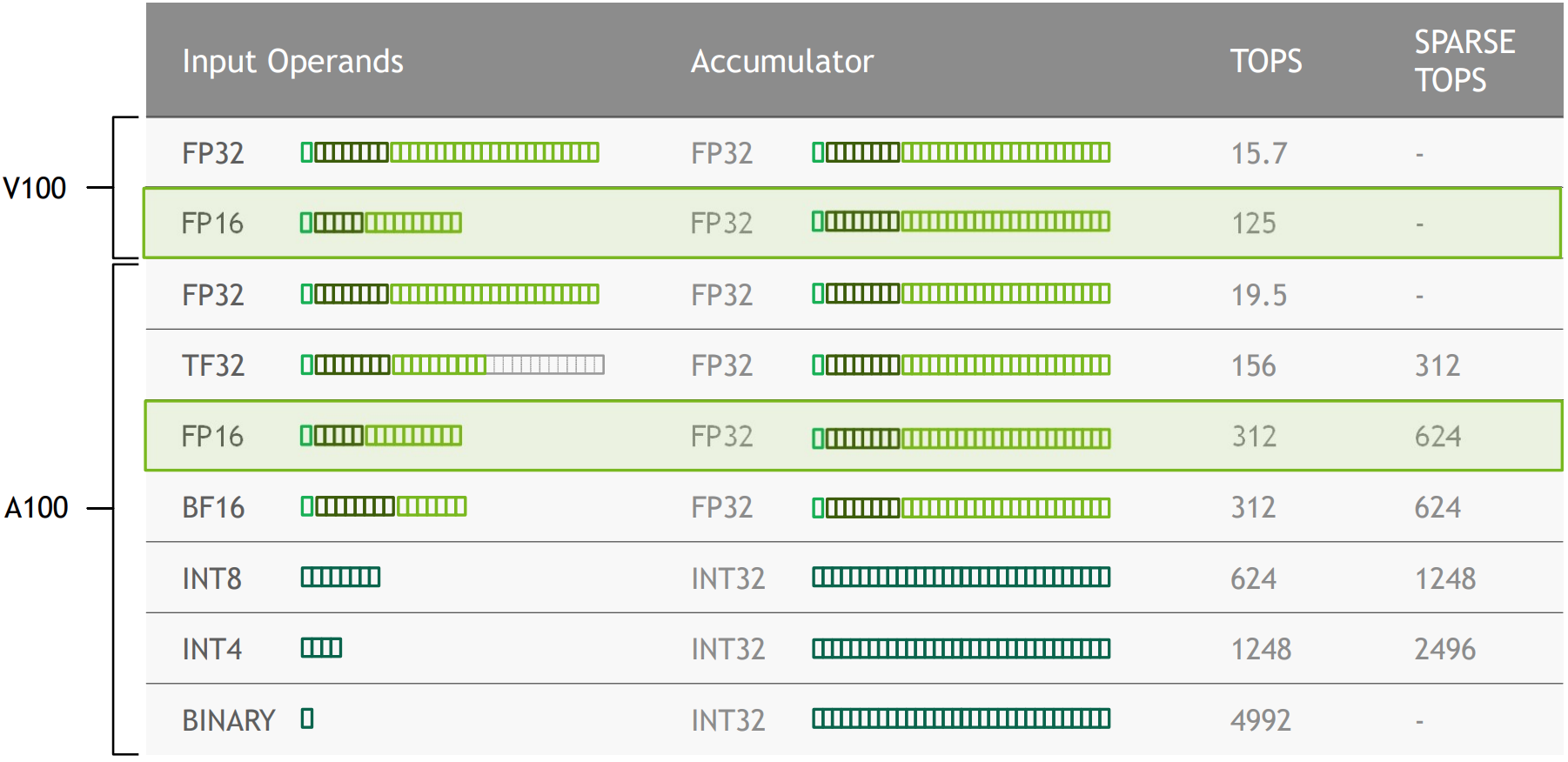Select the A100 group label

pos(37,507)
